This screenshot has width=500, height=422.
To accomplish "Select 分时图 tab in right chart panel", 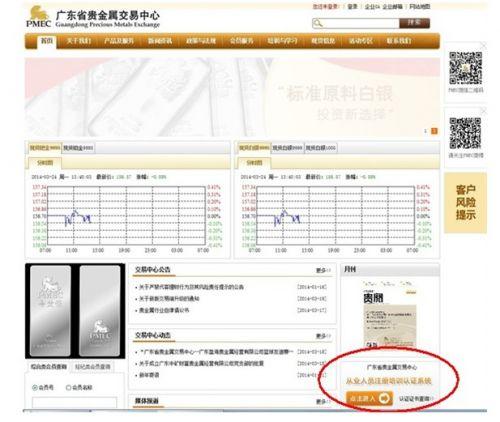I will click(254, 163).
